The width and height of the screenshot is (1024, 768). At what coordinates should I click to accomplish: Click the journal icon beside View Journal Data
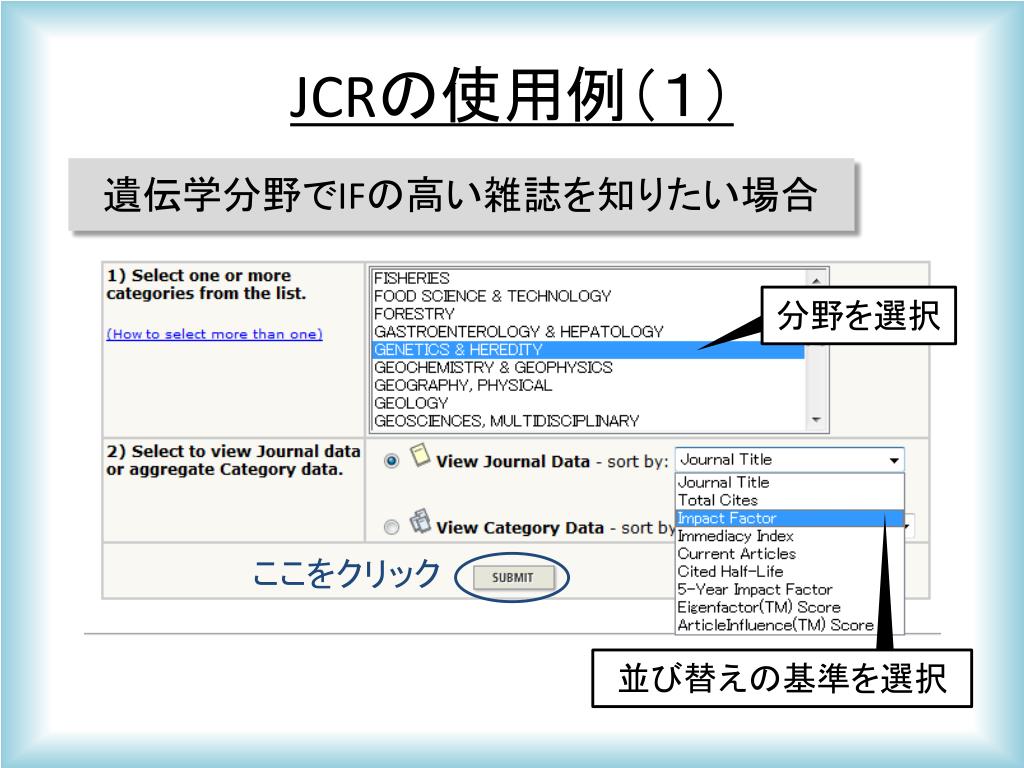point(420,456)
